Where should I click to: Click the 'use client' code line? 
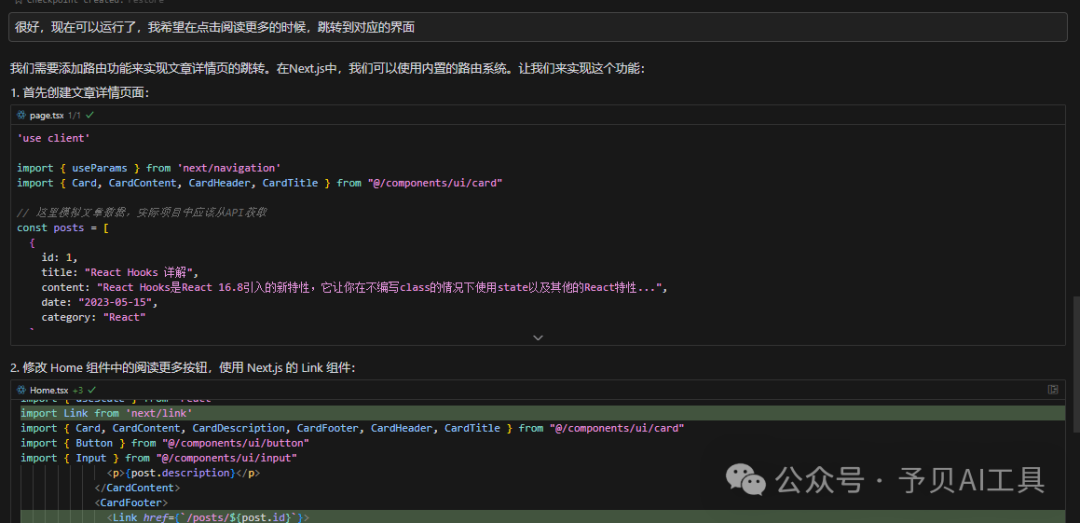tap(53, 138)
